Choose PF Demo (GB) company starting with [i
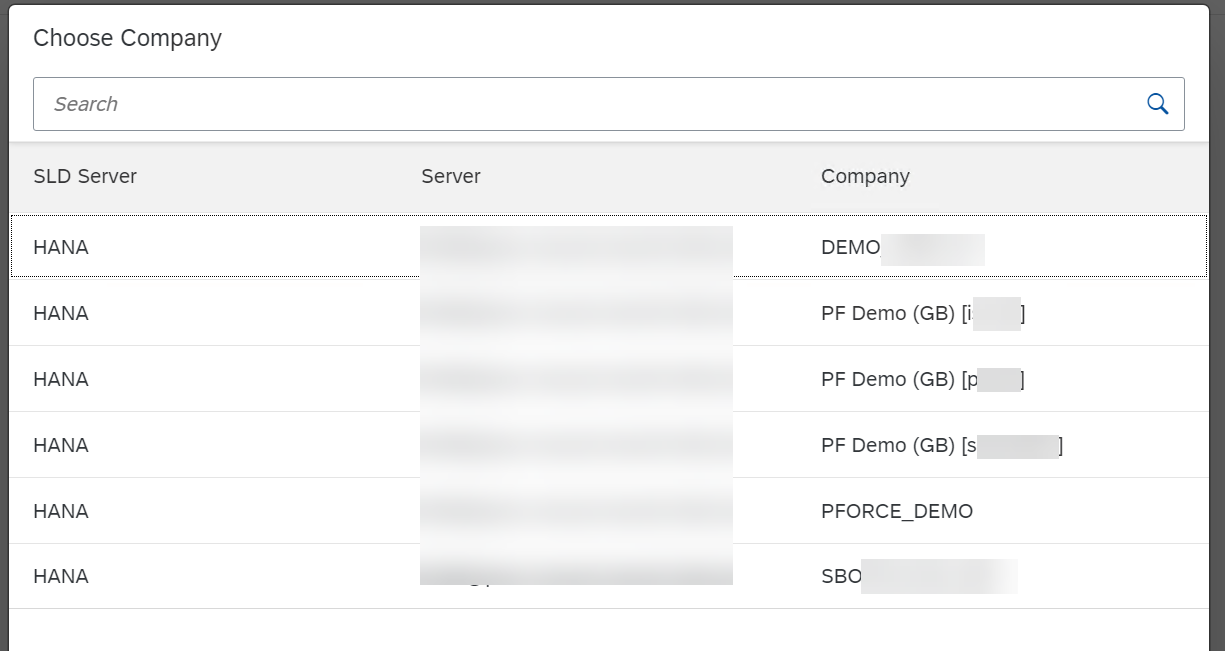 tap(890, 313)
